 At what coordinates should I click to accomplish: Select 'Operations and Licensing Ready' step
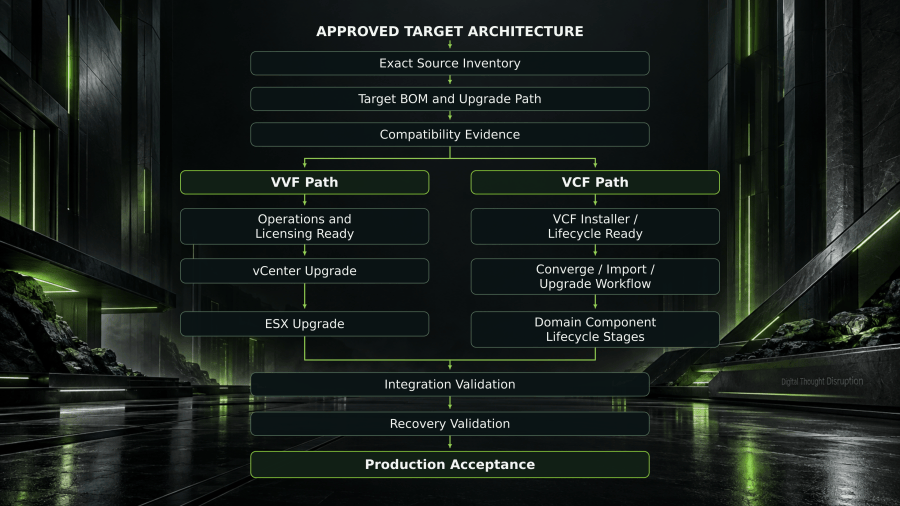coord(304,226)
